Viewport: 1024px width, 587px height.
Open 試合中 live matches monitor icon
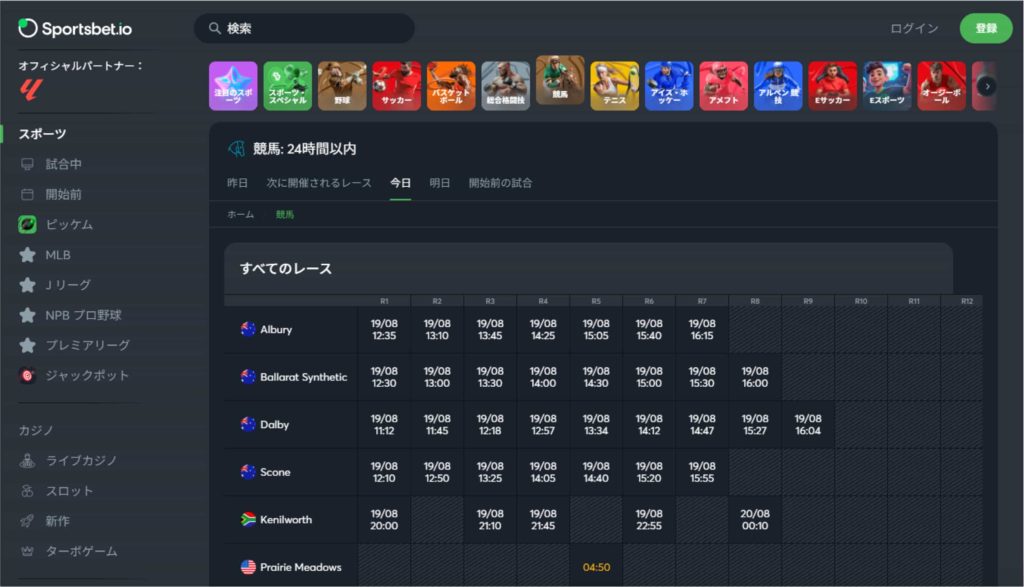[27, 164]
